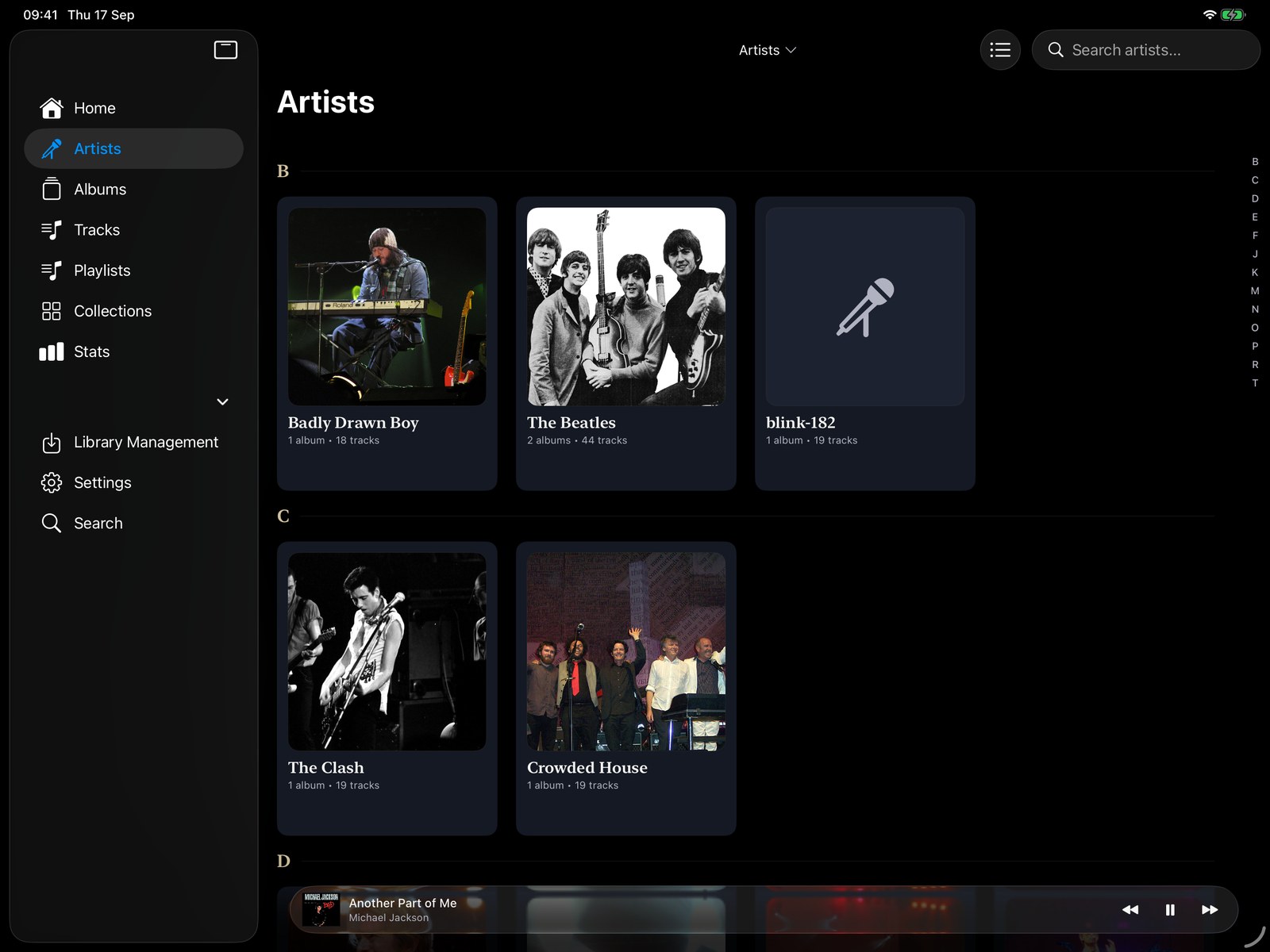
Task: Click the Home house icon
Action: [x=52, y=108]
